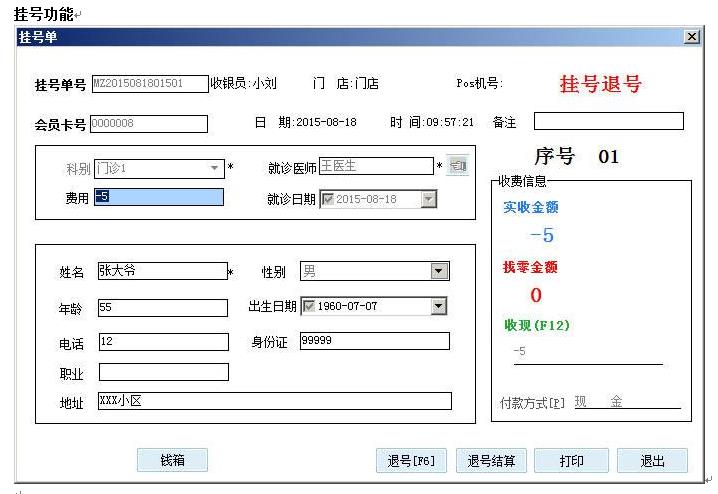This screenshot has width=718, height=494.
Task: Click the 身份证 ID number field
Action: click(374, 341)
